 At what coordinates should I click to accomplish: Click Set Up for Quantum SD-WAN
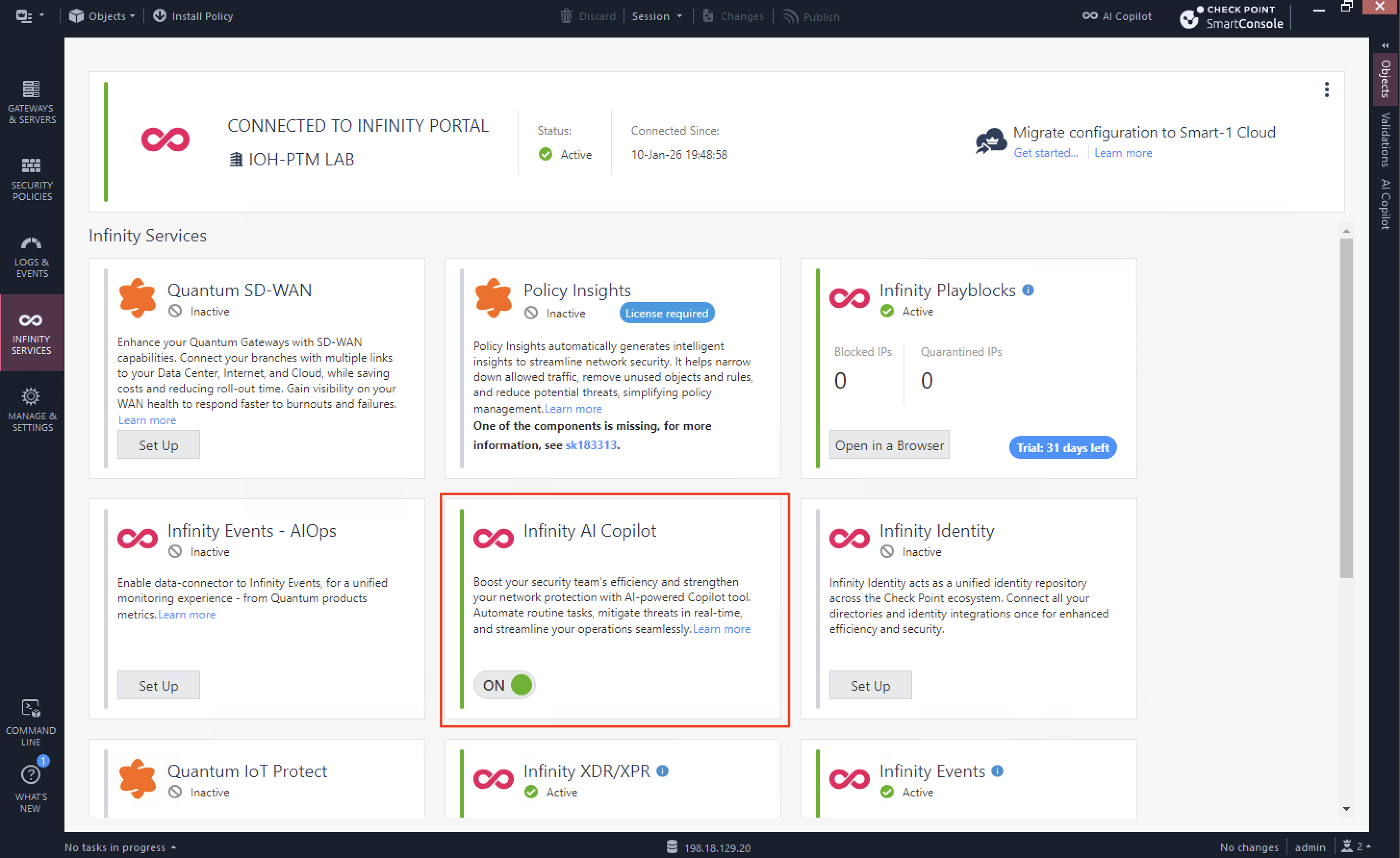click(159, 444)
